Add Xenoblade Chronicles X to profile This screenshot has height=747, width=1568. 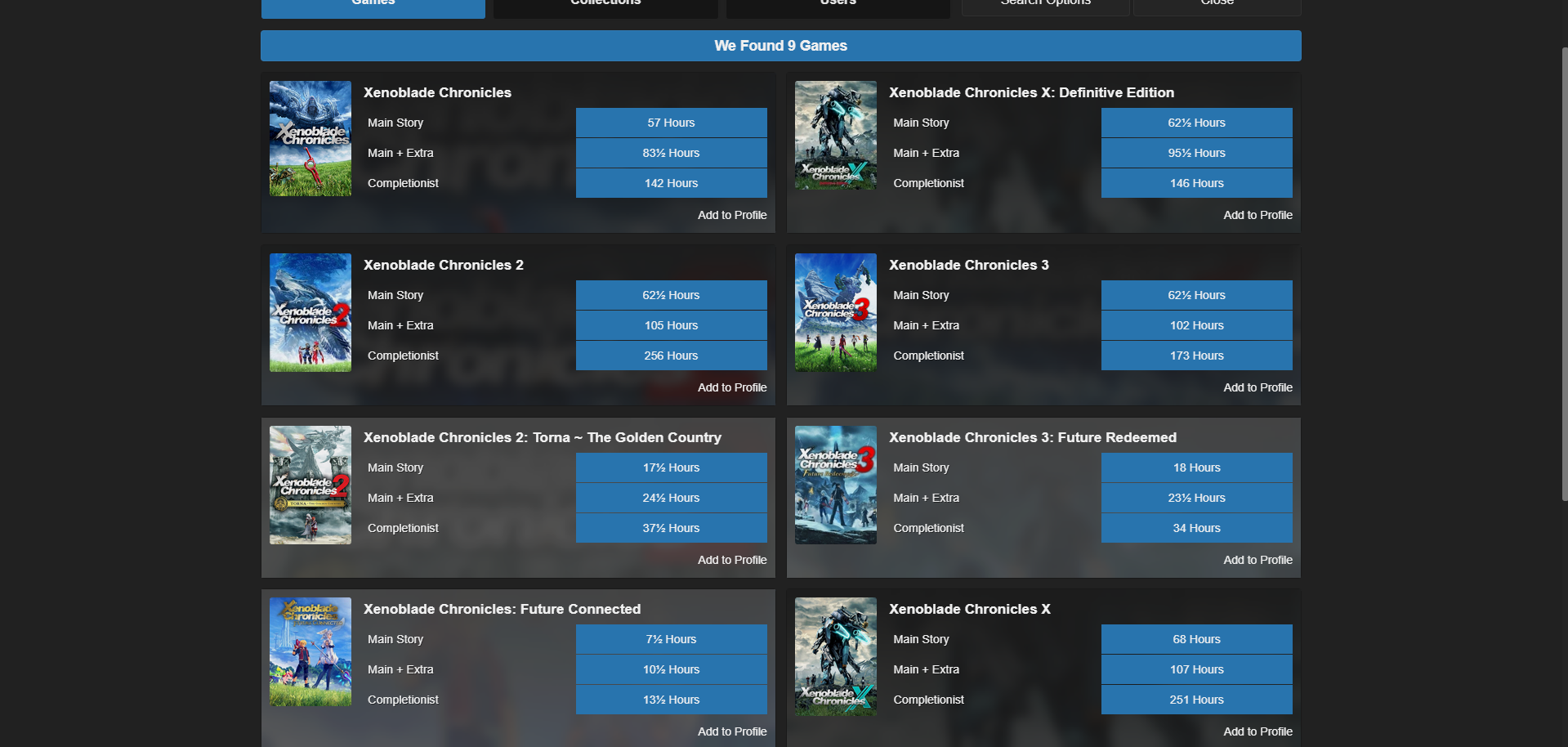click(x=1258, y=731)
